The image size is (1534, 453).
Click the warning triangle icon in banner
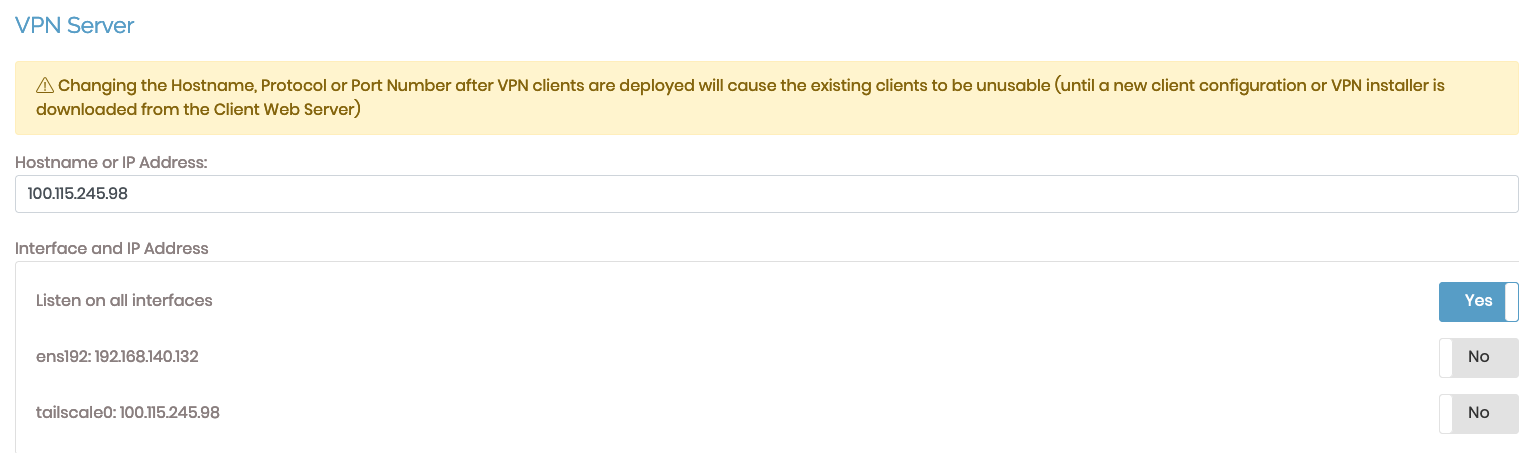45,86
